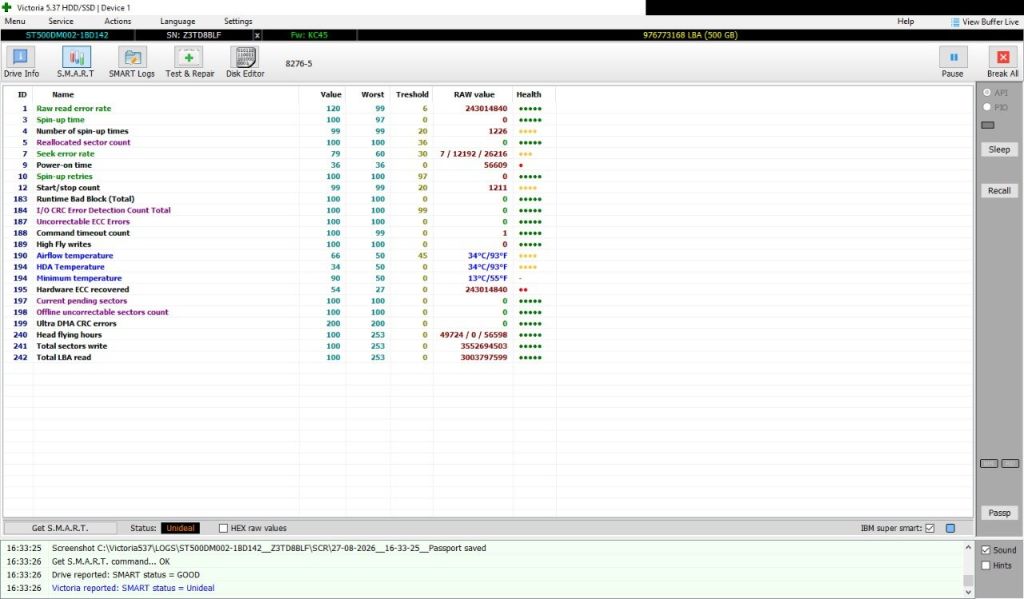The height and width of the screenshot is (599, 1024).
Task: Open the Help menu
Action: pyautogui.click(x=906, y=22)
